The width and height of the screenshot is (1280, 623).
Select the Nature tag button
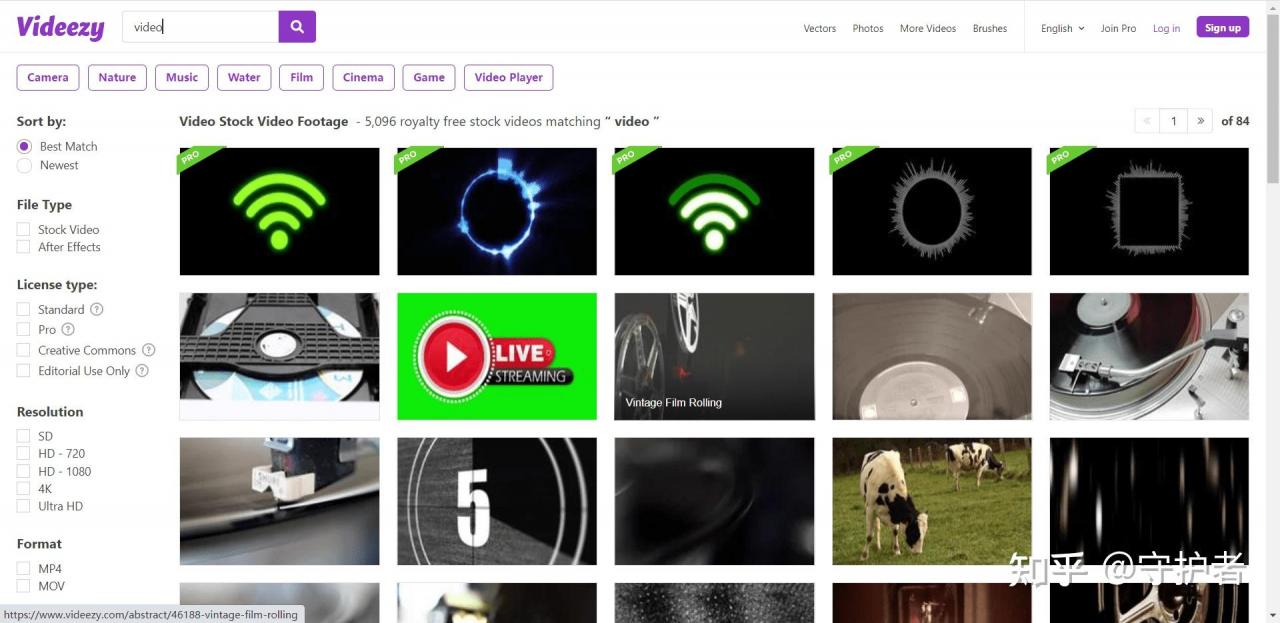coord(117,77)
